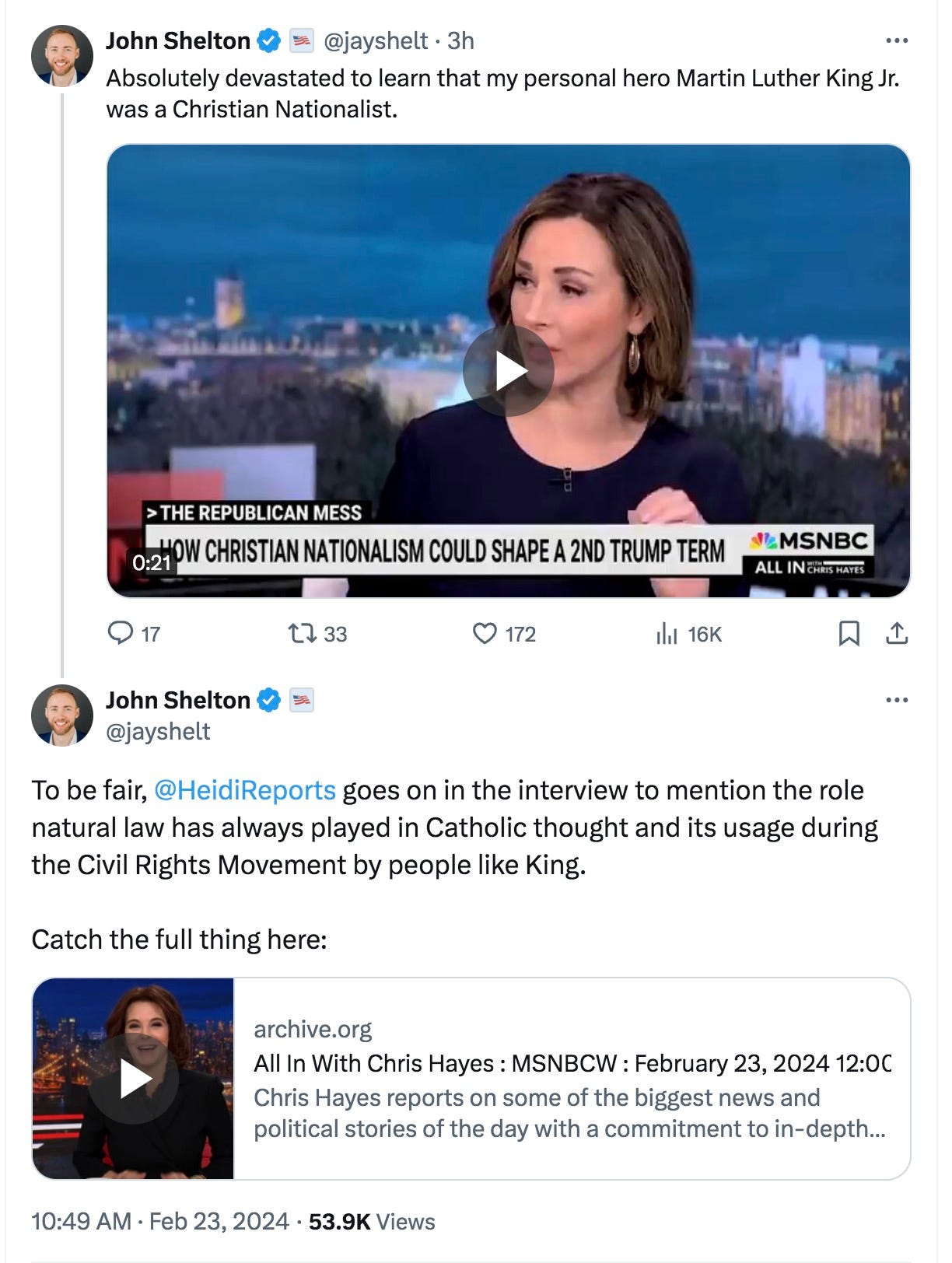Image resolution: width=952 pixels, height=1263 pixels.
Task: Click the 3h timestamp on first tweet
Action: point(460,40)
